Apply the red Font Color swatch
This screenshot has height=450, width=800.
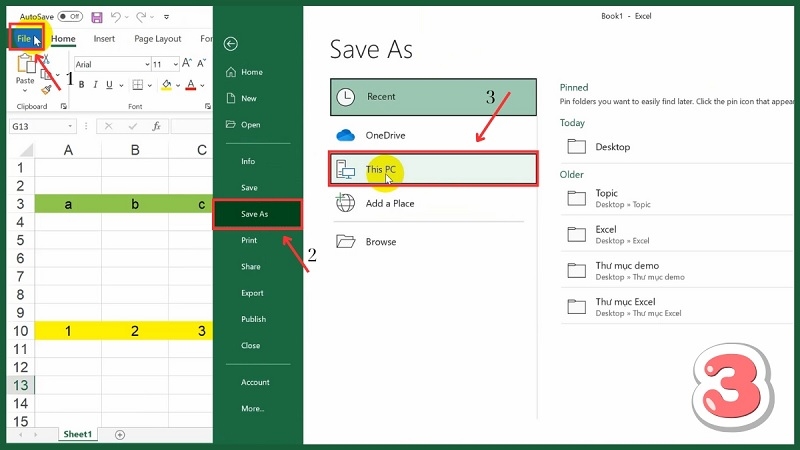191,85
